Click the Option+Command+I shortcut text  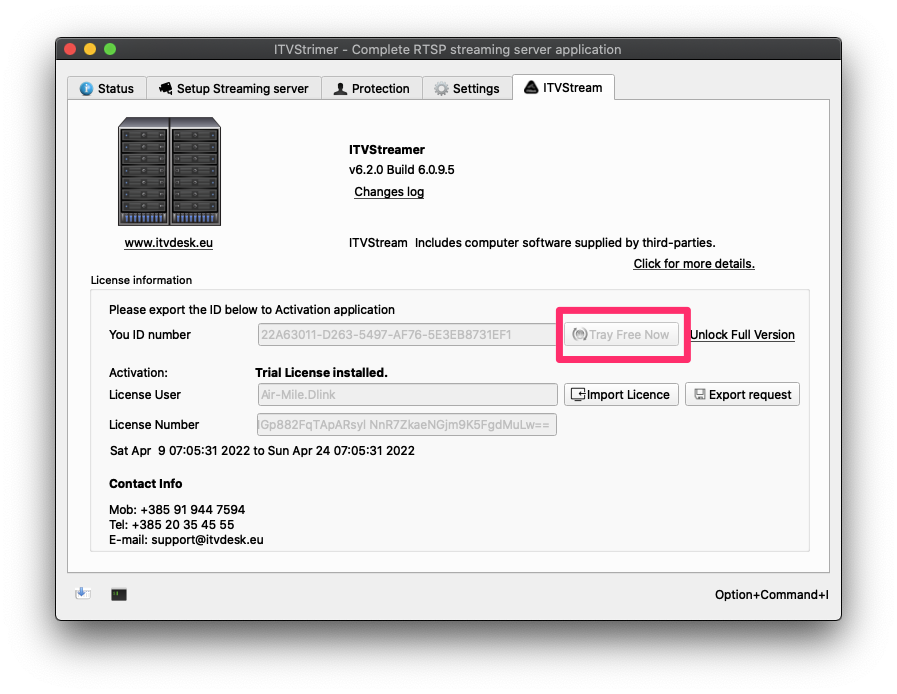771,594
